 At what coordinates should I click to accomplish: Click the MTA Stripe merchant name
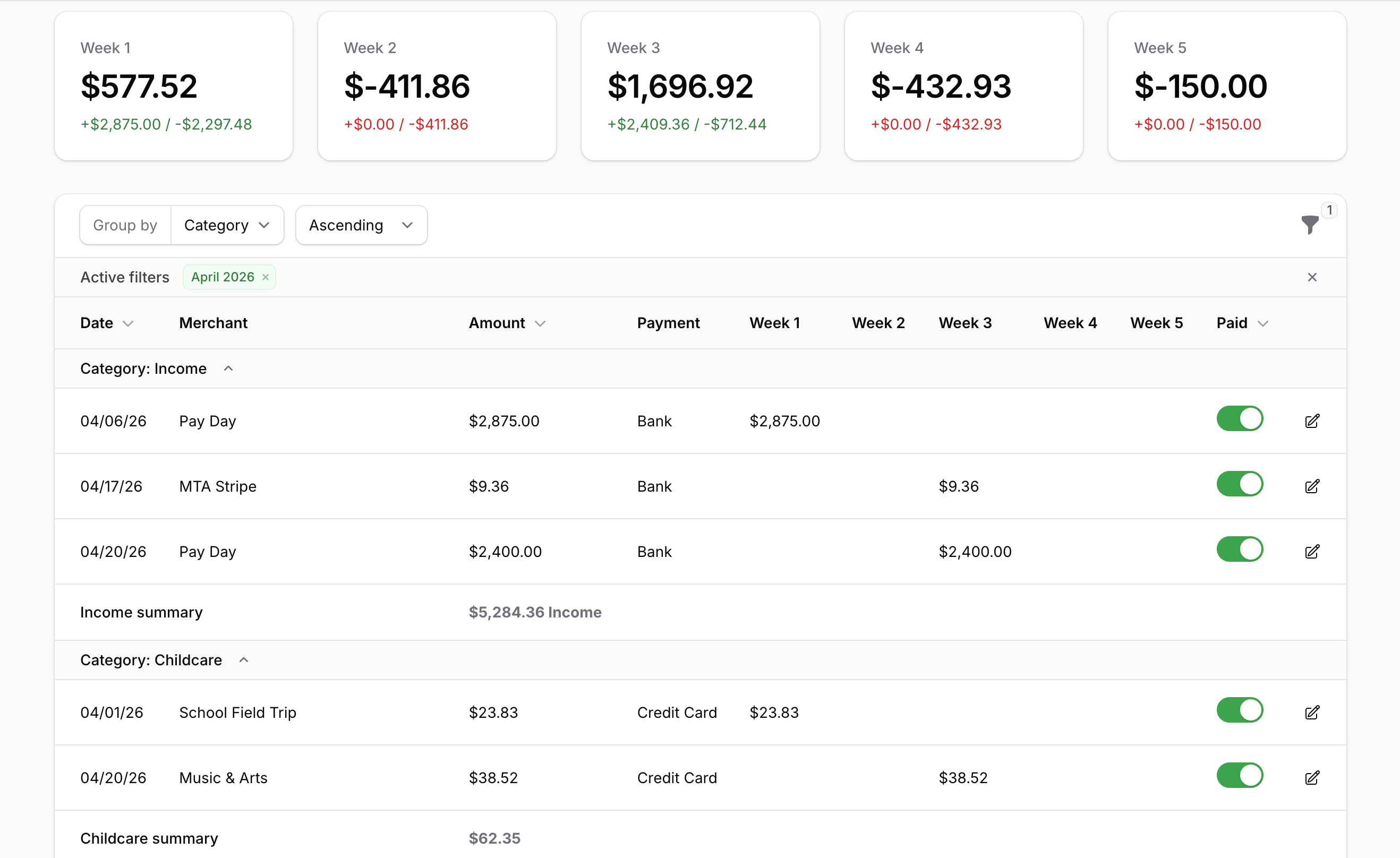coord(218,486)
